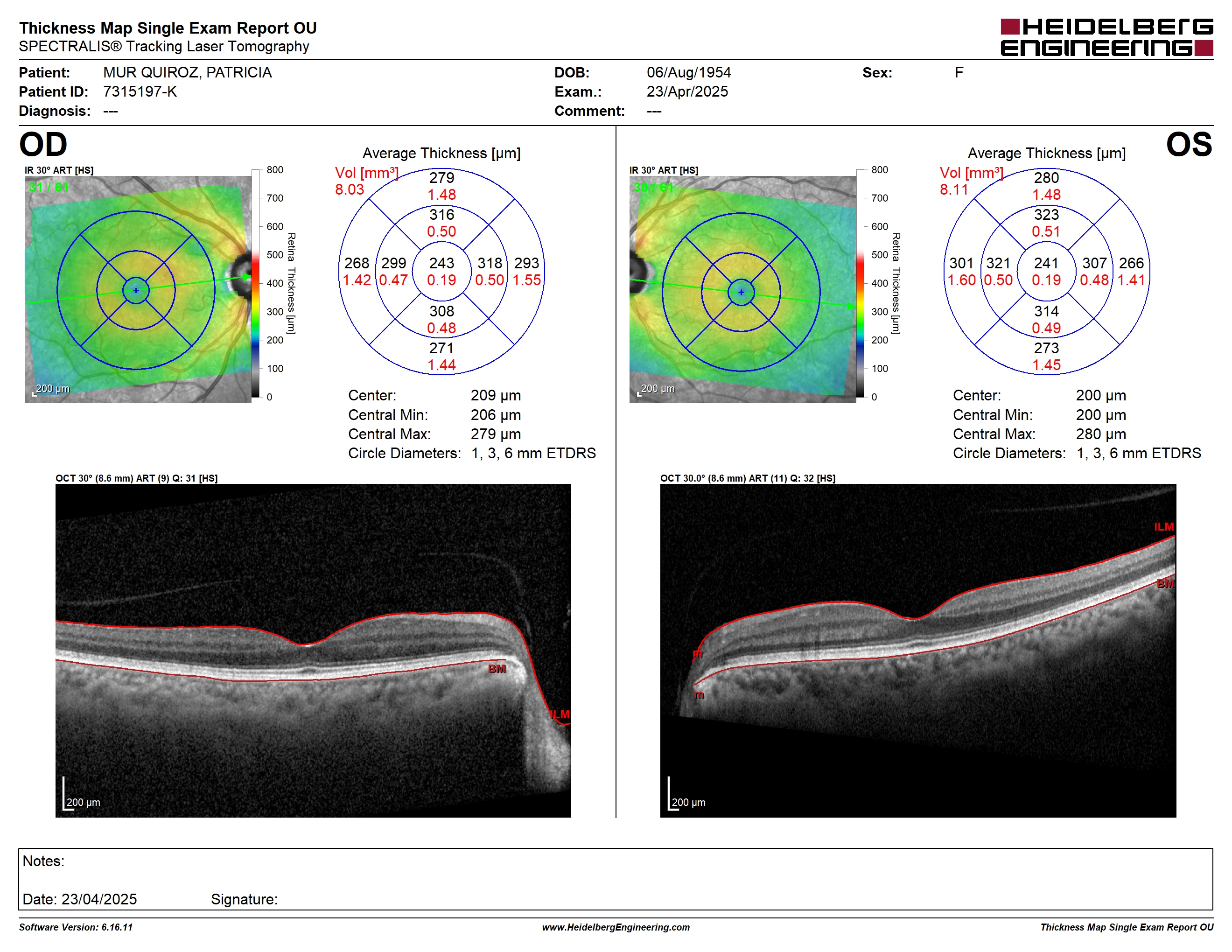1232x952 pixels.
Task: Click the OS OCT B-scan image
Action: [918, 650]
